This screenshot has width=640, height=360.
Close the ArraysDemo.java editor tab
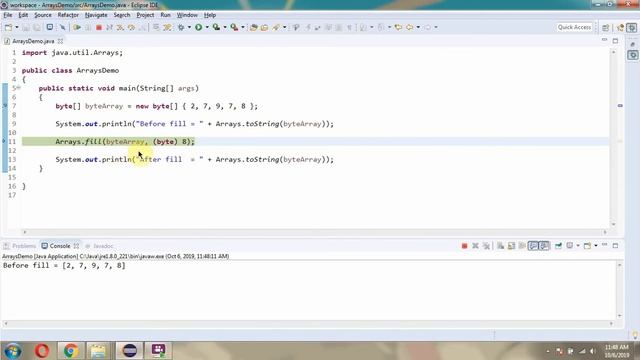60,41
